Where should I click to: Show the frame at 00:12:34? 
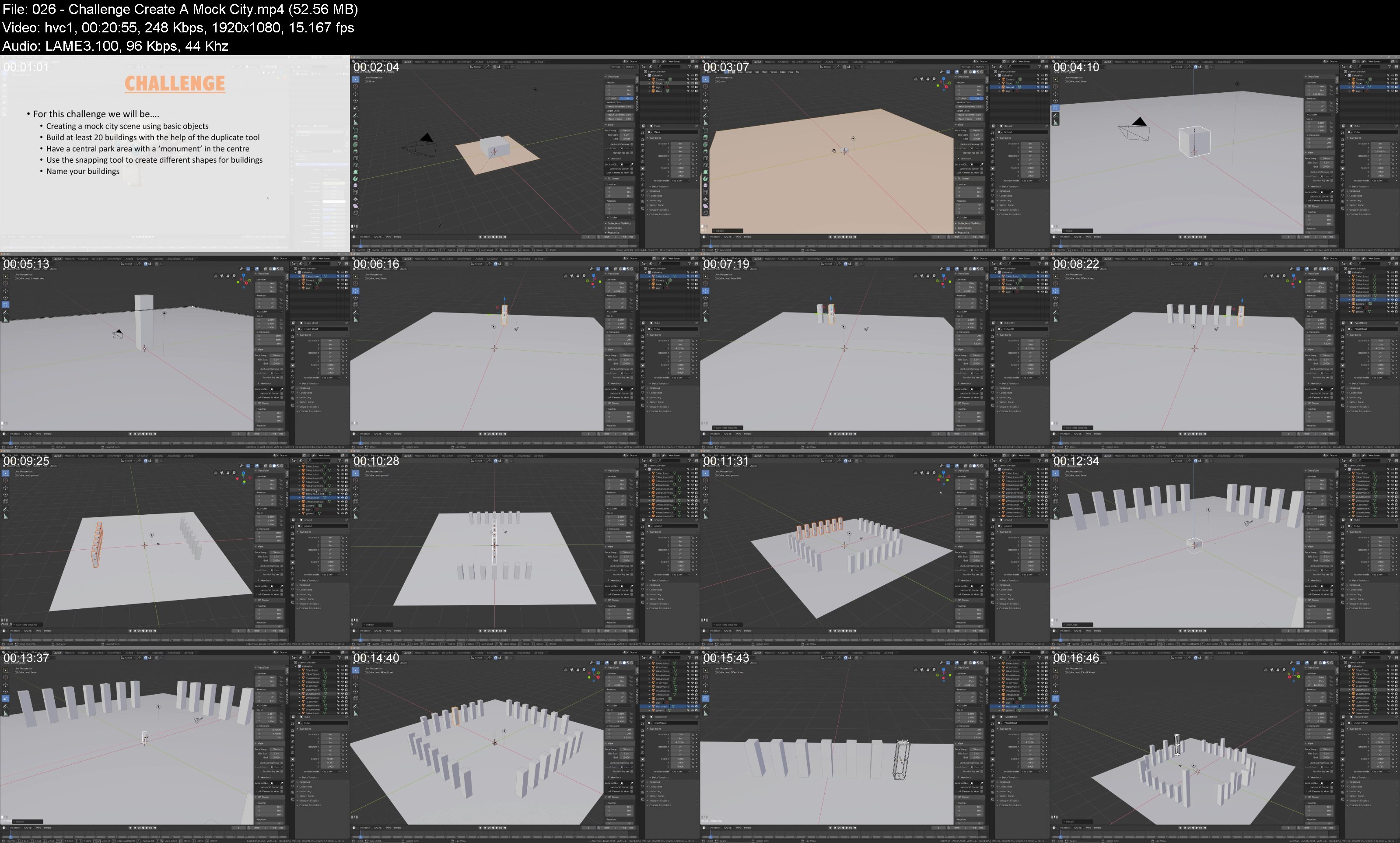[1225, 548]
